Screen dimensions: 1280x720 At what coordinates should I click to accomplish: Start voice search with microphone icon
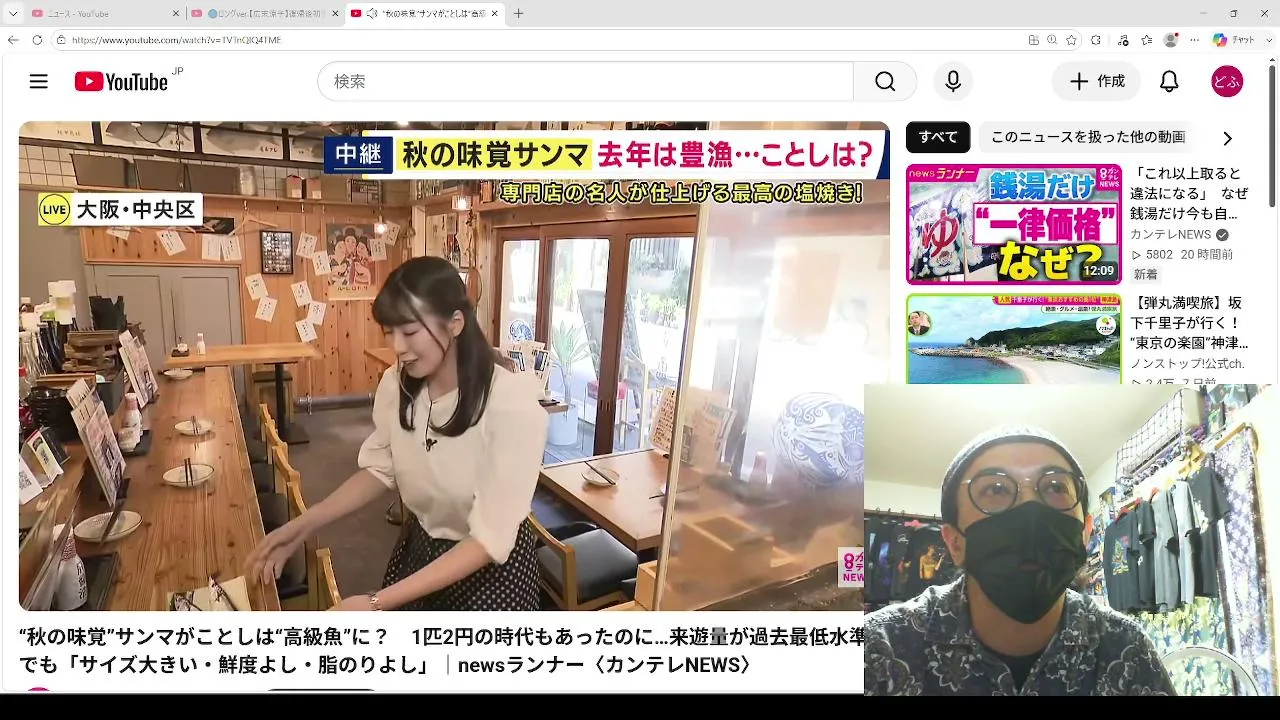(x=953, y=82)
